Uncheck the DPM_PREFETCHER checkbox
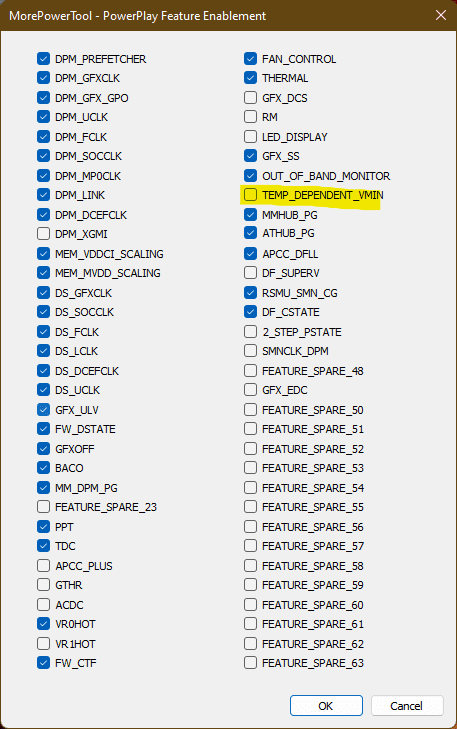The width and height of the screenshot is (457, 729). [43, 59]
